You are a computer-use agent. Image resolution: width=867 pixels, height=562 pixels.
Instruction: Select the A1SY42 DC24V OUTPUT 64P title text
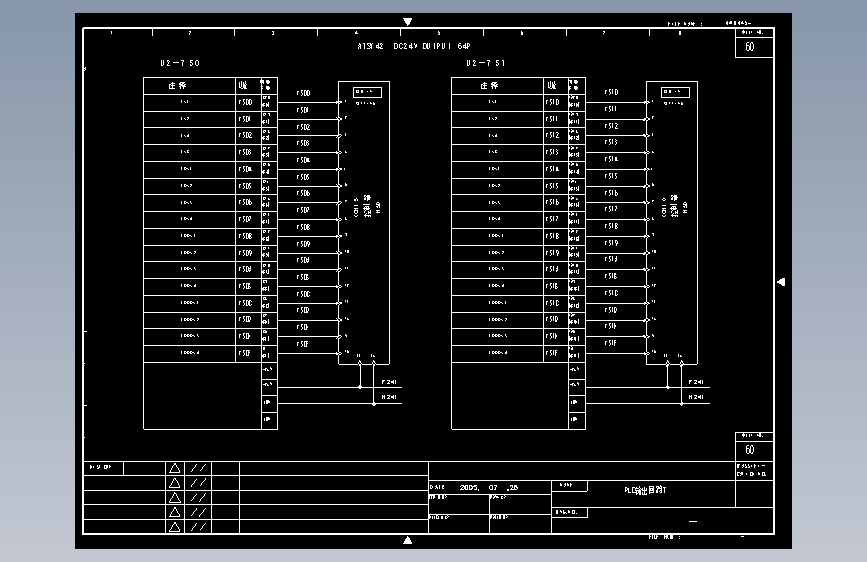414,46
